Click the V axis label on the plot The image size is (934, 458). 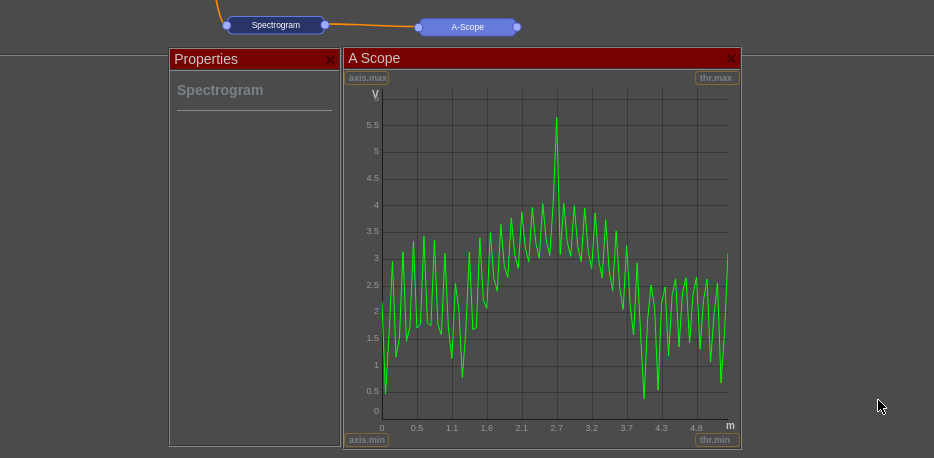pyautogui.click(x=375, y=94)
